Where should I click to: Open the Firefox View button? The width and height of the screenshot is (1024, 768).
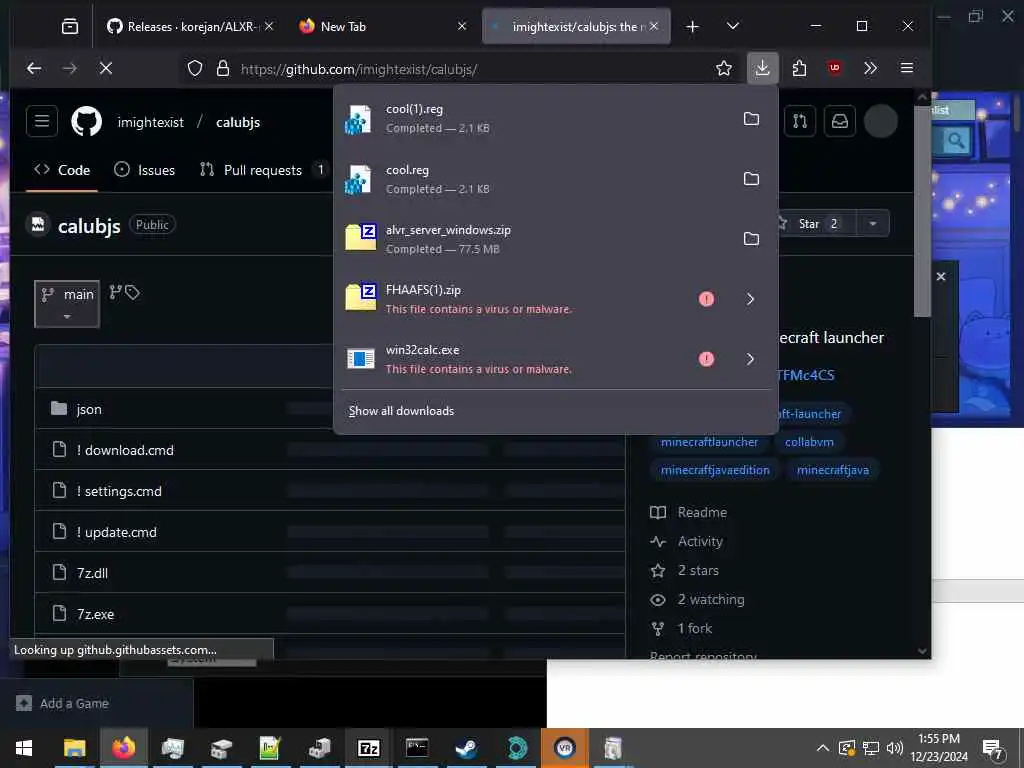click(70, 26)
